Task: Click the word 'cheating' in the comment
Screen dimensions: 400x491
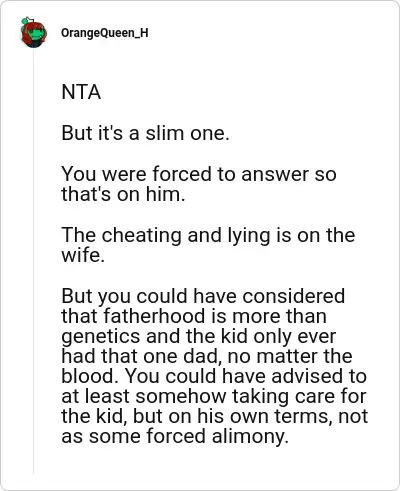Action: click(142, 235)
